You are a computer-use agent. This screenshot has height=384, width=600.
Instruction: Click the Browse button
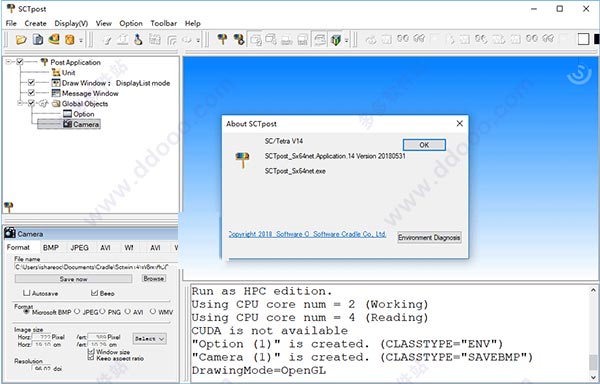tap(153, 278)
